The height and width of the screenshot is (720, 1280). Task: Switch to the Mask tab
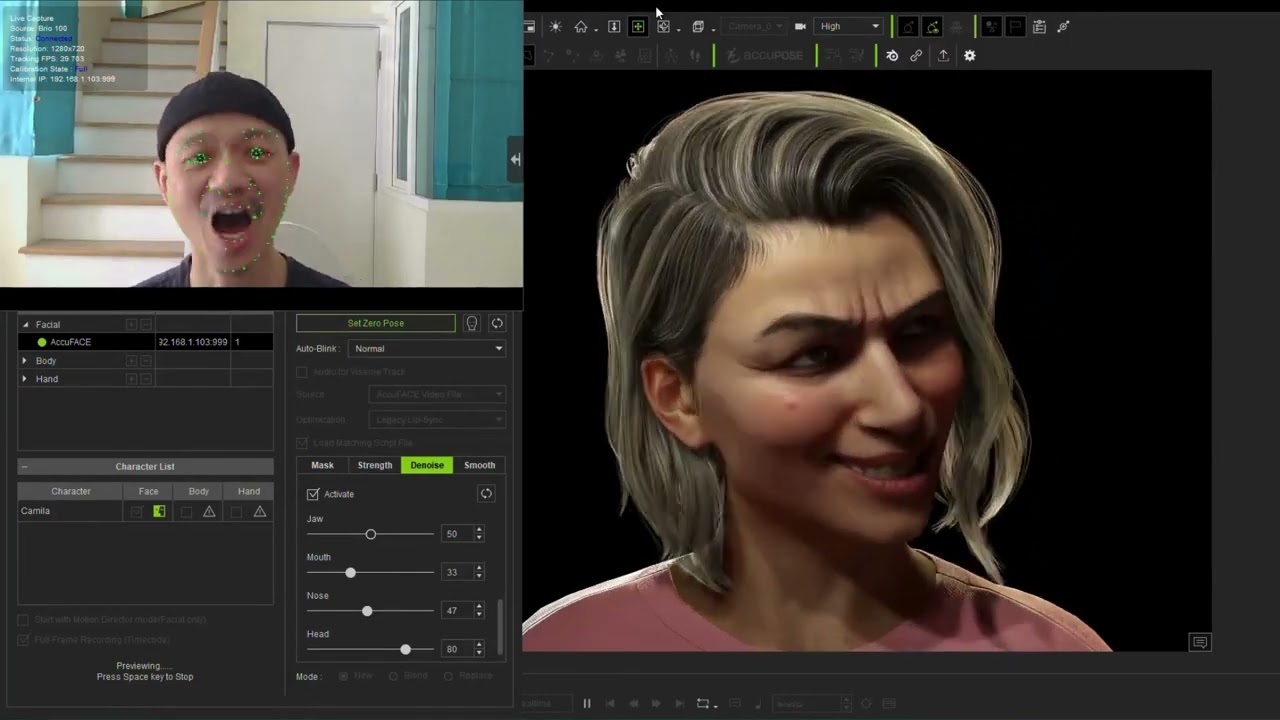(322, 465)
